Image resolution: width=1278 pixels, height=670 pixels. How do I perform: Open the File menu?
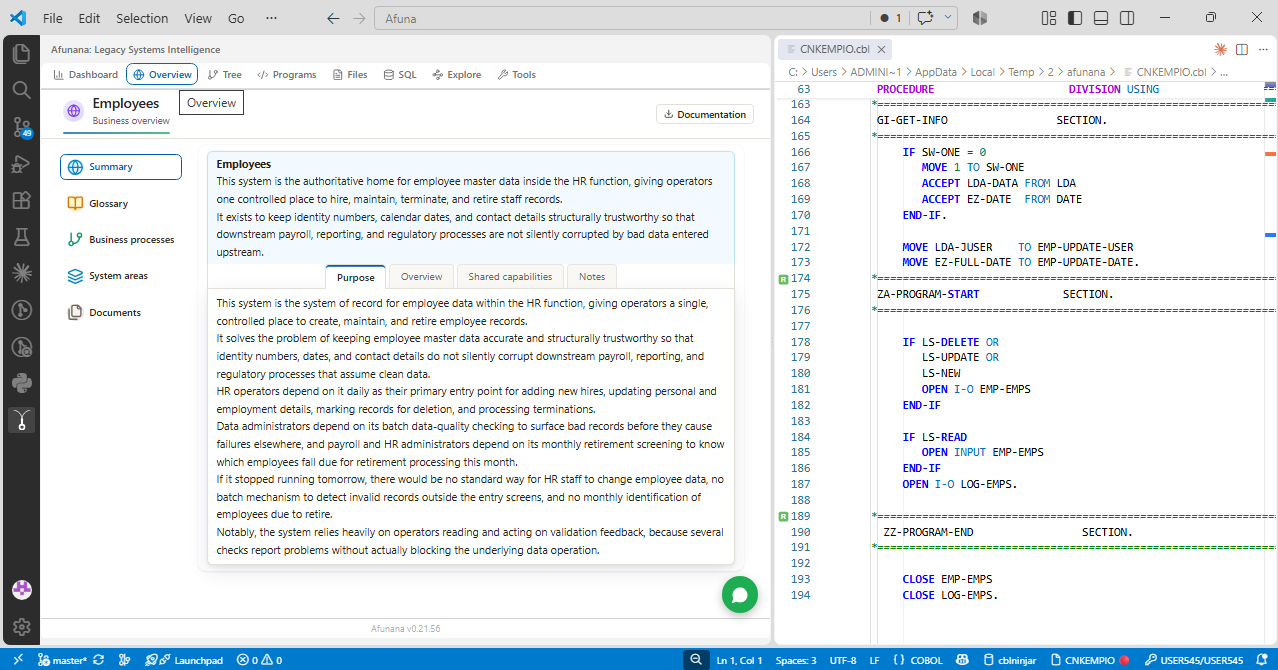pyautogui.click(x=53, y=18)
